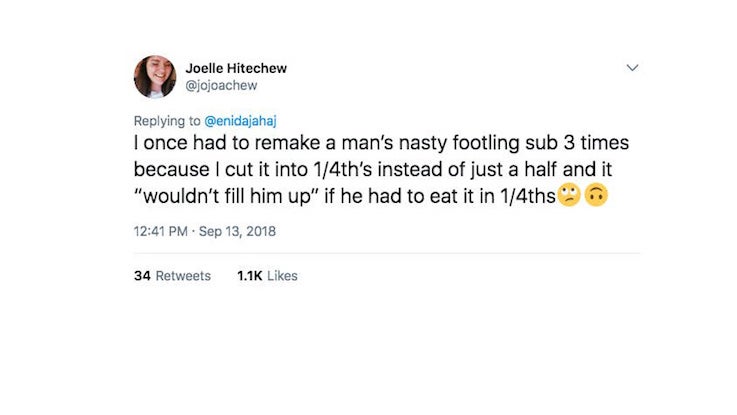Click "1/4th's" in the second tweet line

coord(343,170)
